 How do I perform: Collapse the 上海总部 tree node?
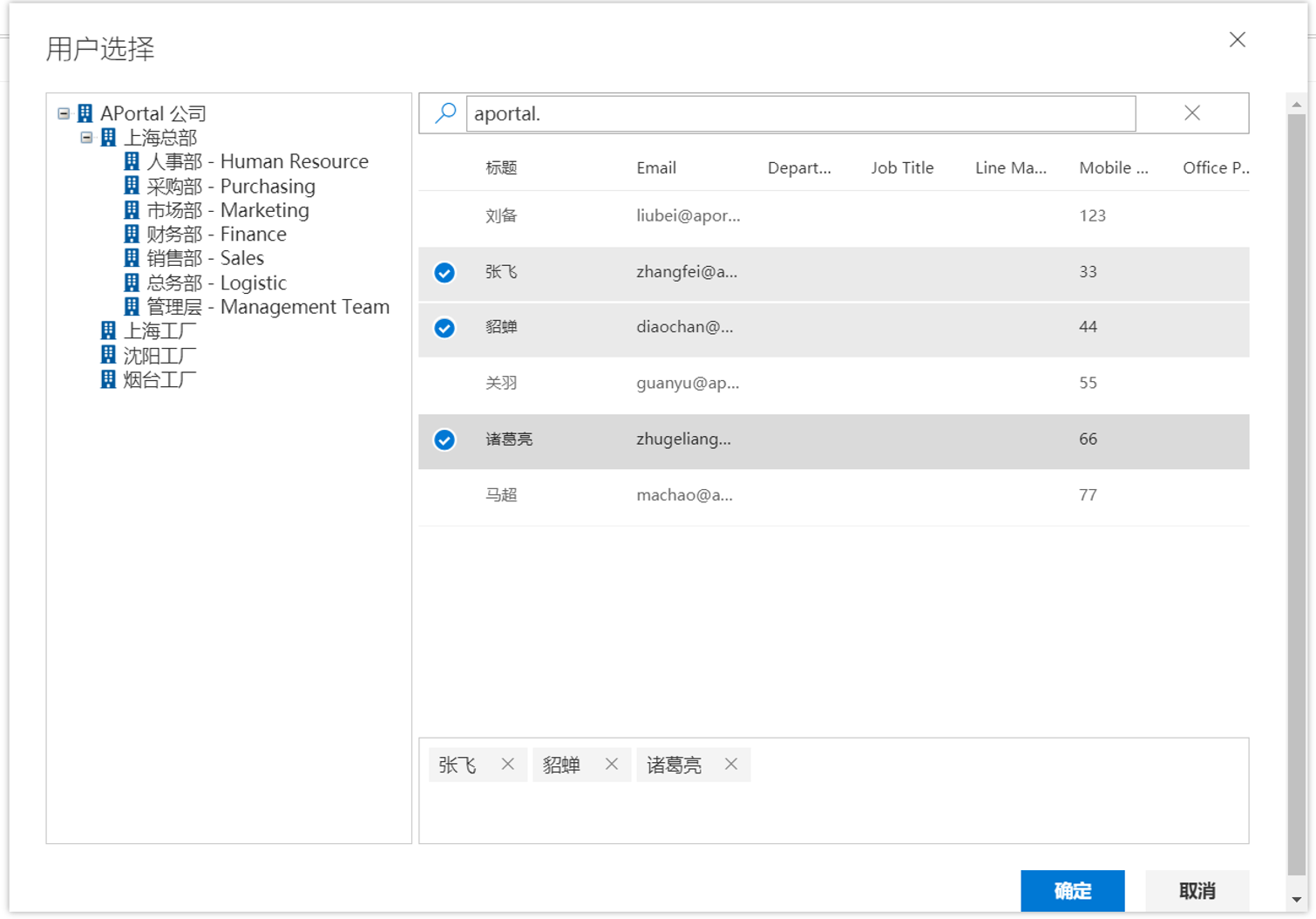[x=86, y=138]
